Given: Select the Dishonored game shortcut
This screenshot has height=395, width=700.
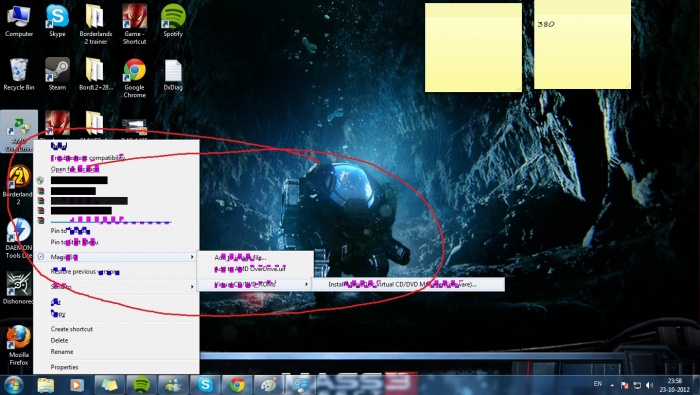Looking at the screenshot, I should coord(19,288).
